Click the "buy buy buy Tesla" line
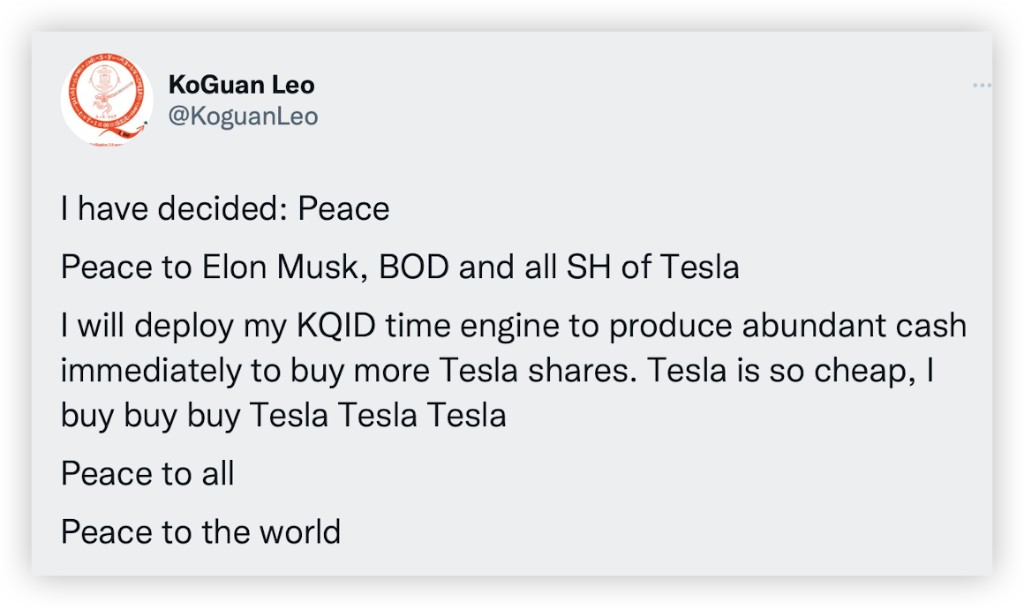This screenshot has height=607, width=1024. tap(283, 414)
